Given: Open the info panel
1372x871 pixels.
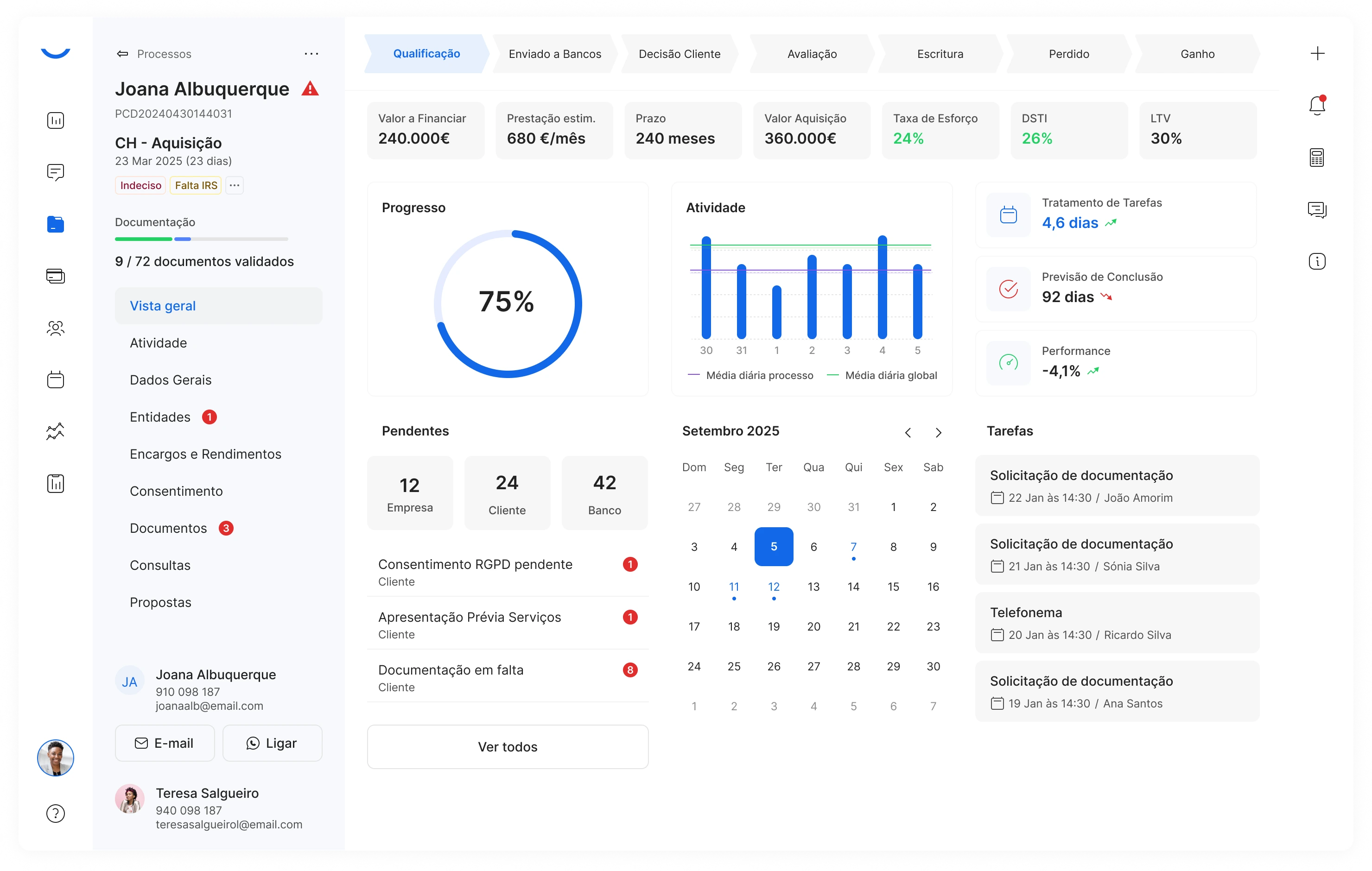Looking at the screenshot, I should click(1317, 261).
